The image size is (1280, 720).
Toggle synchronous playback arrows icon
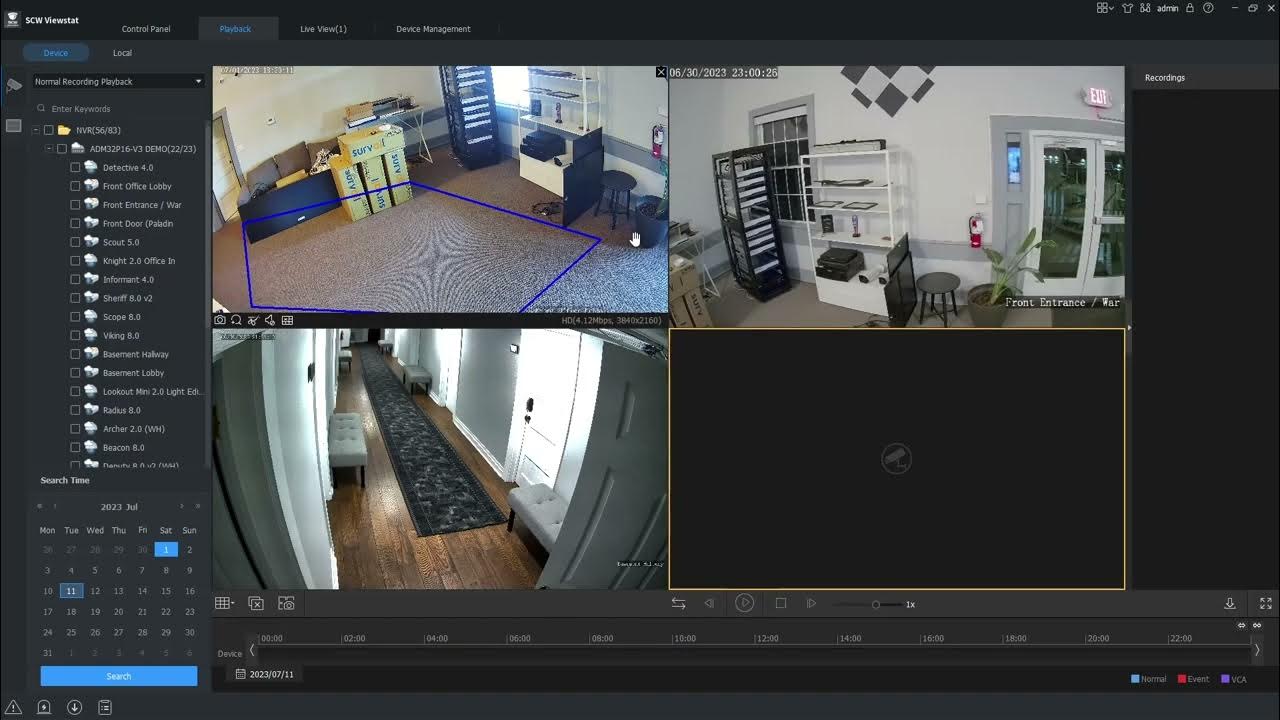coord(678,603)
